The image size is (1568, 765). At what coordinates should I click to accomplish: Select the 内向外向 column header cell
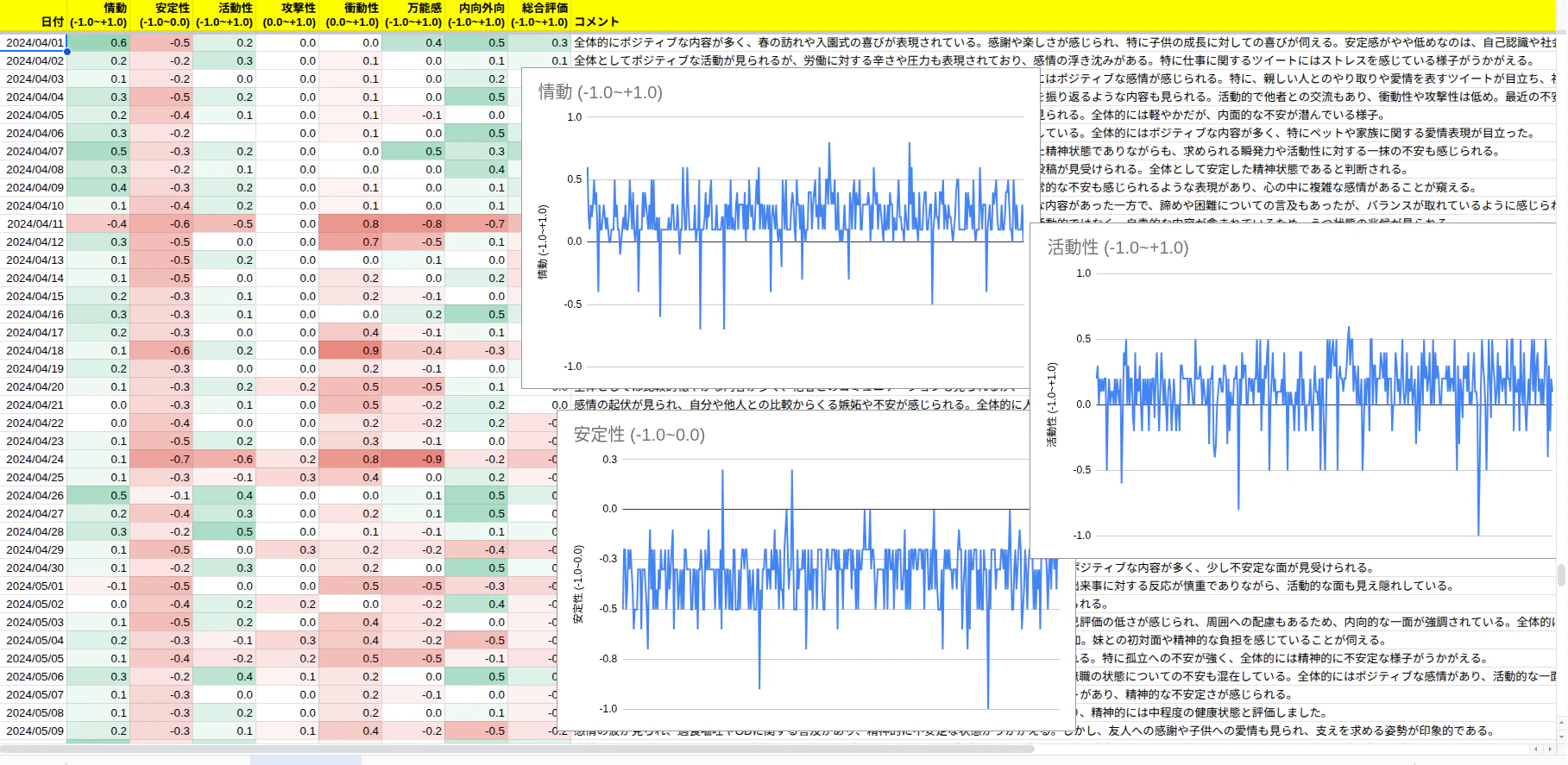coord(476,16)
